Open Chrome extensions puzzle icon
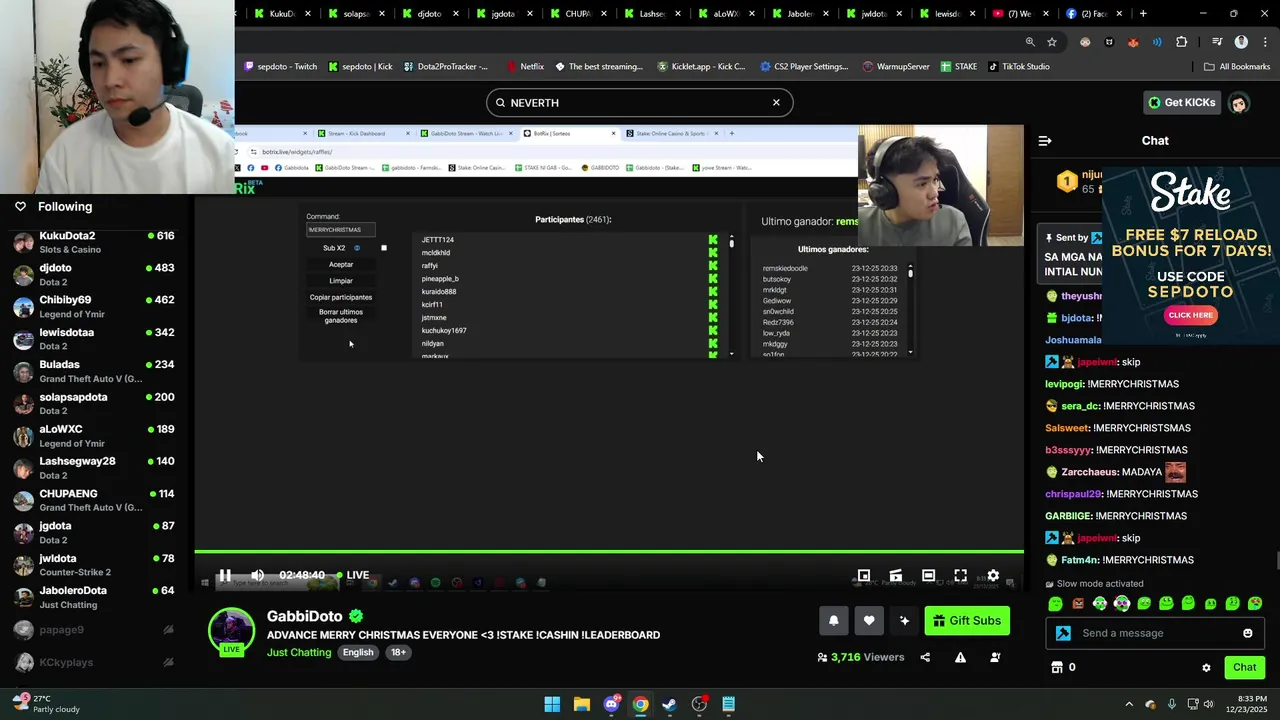The width and height of the screenshot is (1280, 720). pyautogui.click(x=1182, y=42)
